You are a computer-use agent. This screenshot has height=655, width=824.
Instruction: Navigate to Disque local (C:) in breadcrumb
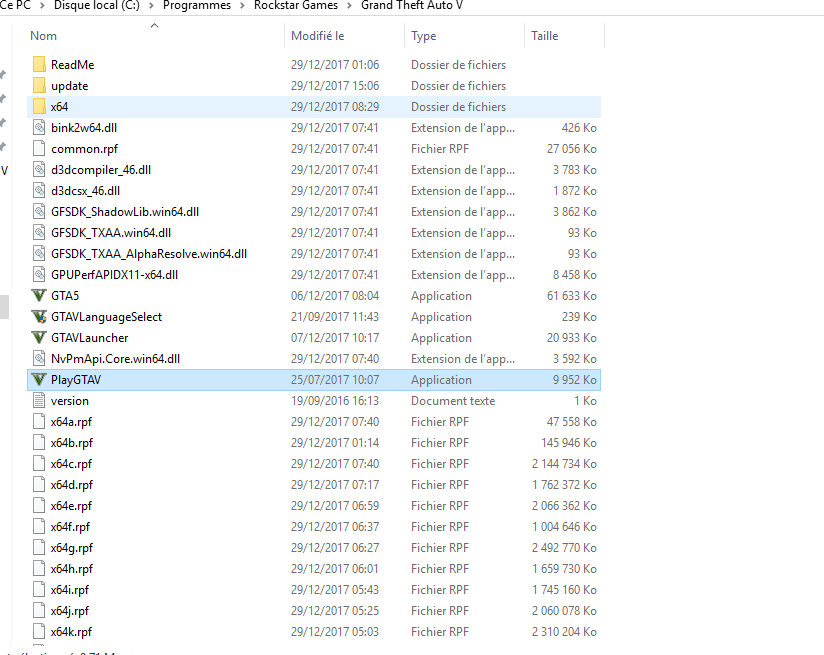point(97,6)
